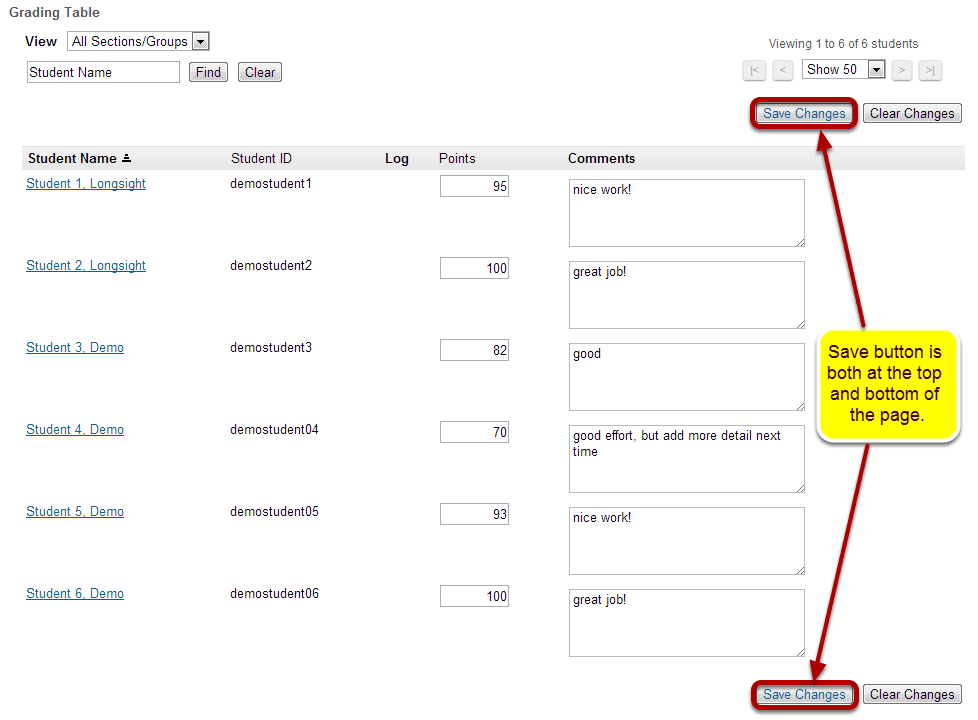Go to last page of students

(930, 71)
